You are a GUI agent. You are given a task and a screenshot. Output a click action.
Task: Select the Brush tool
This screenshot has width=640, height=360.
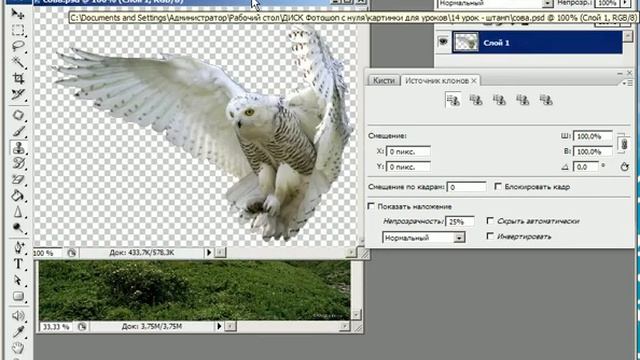[x=18, y=131]
